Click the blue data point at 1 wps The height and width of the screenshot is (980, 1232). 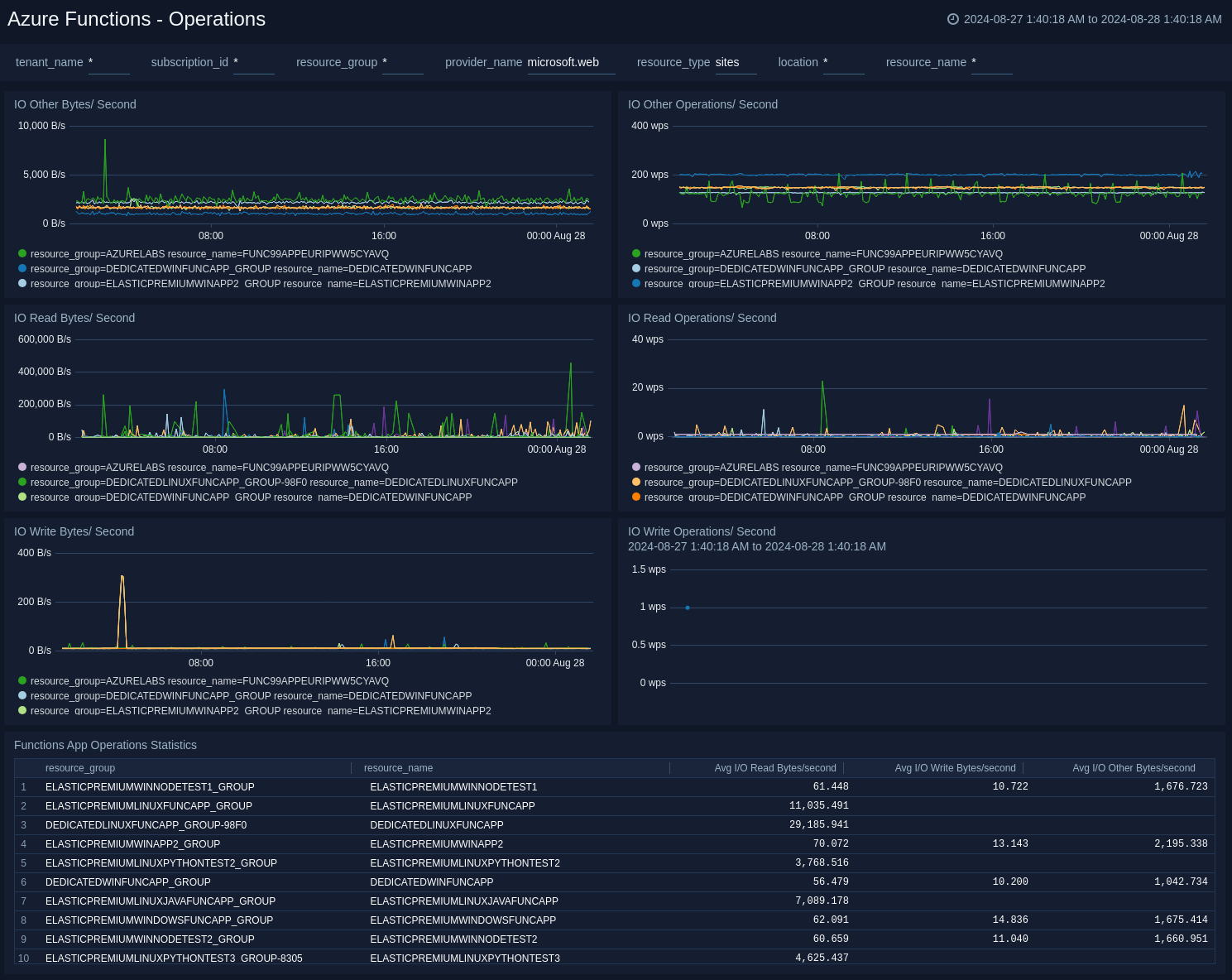click(688, 608)
